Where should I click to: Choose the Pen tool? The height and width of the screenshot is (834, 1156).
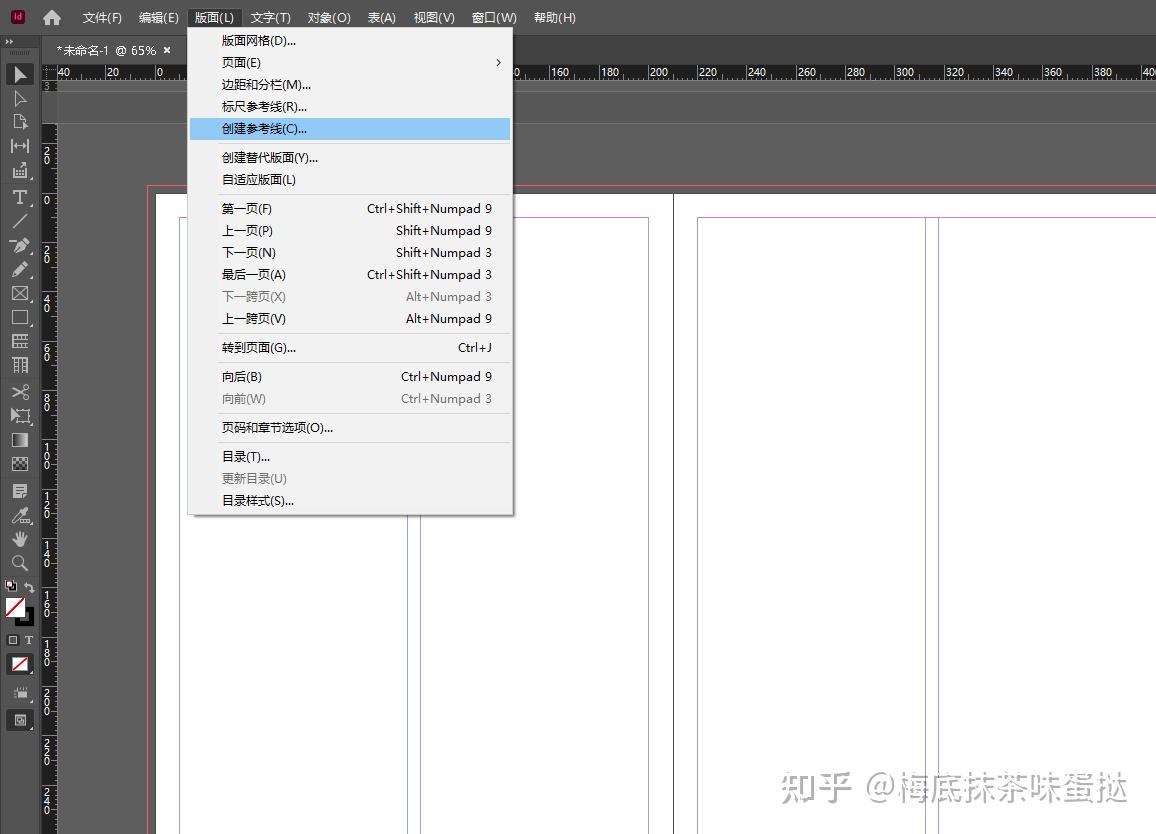[x=19, y=245]
